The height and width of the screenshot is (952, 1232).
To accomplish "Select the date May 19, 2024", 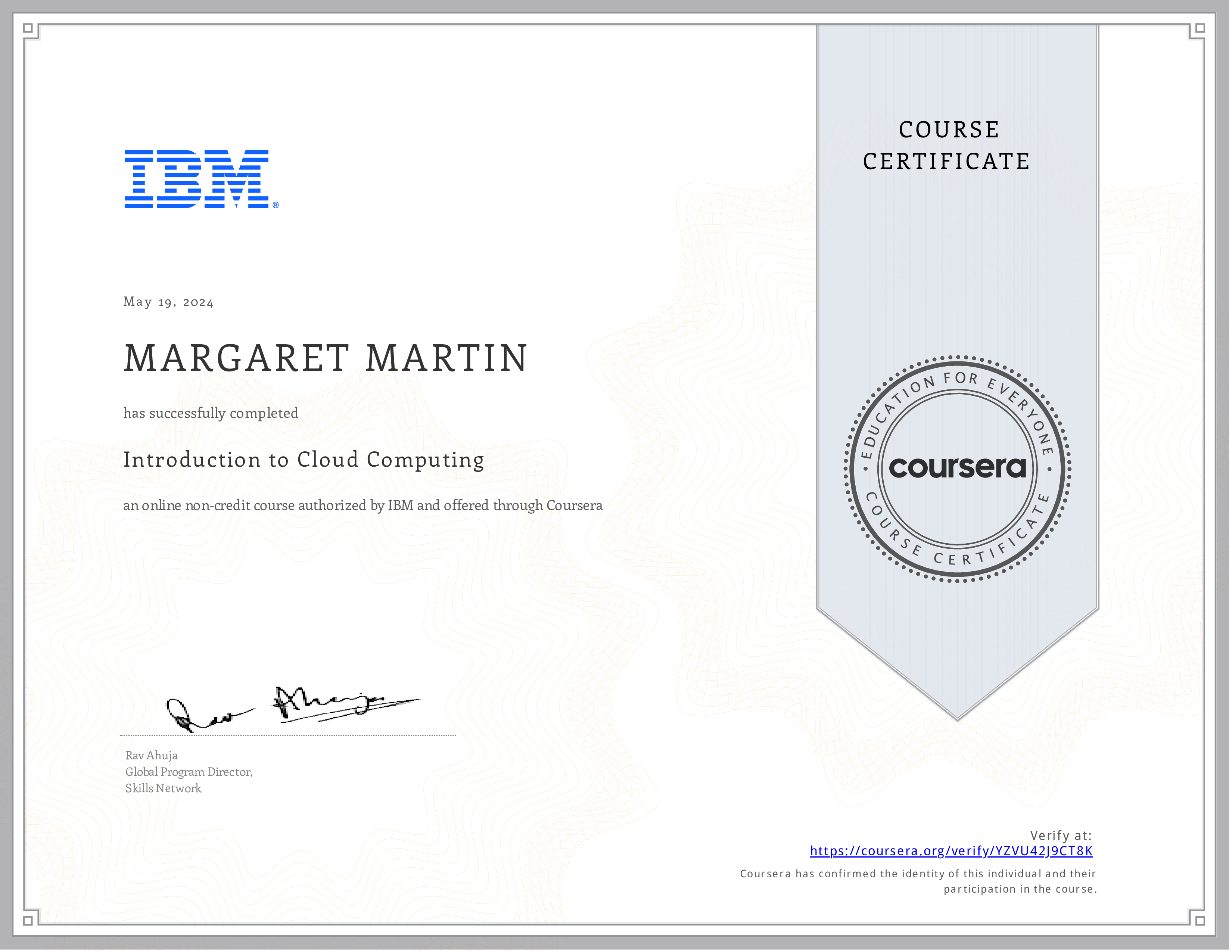I will pyautogui.click(x=169, y=302).
